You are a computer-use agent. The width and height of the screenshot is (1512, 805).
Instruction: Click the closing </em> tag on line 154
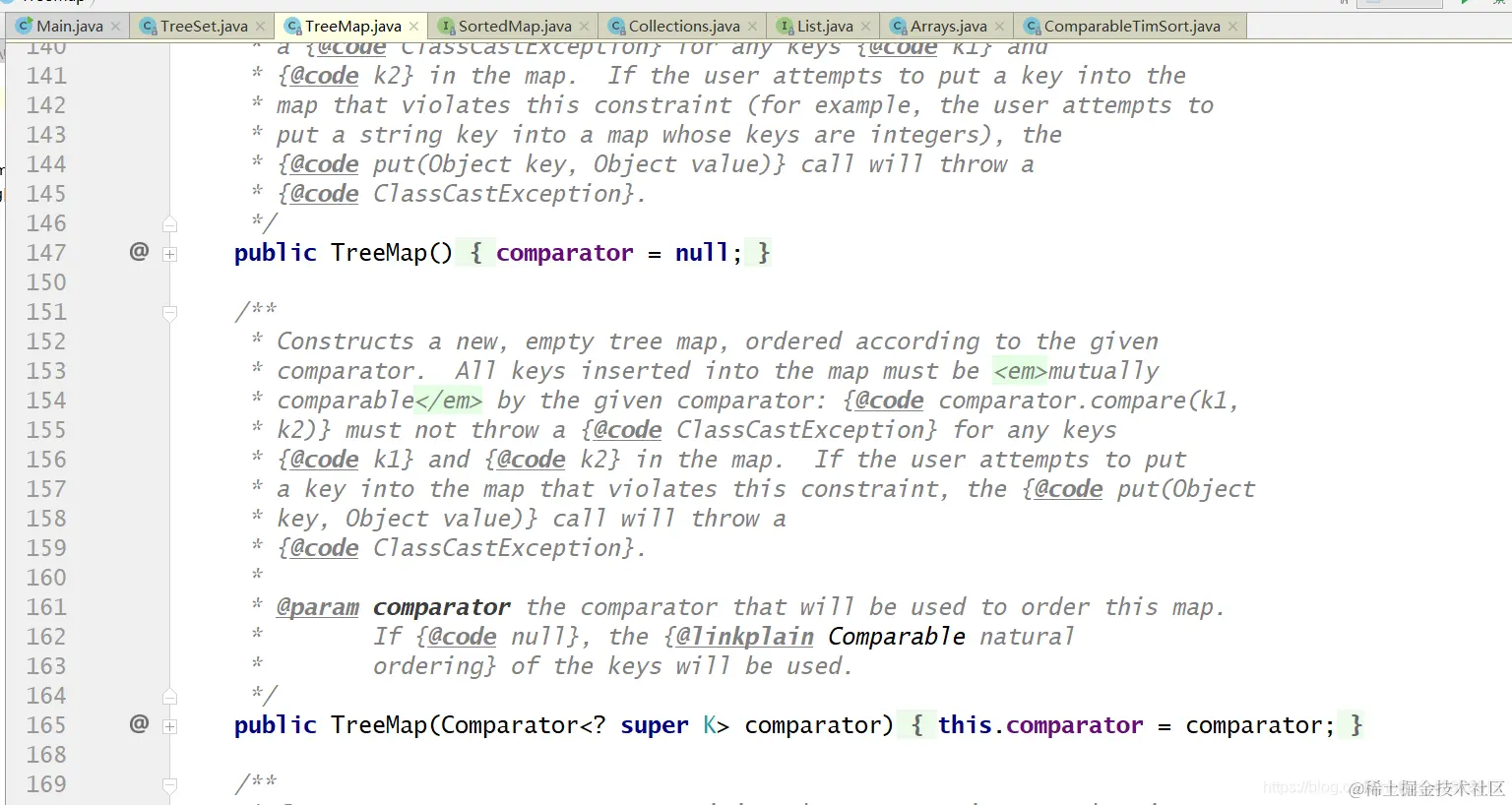click(449, 401)
